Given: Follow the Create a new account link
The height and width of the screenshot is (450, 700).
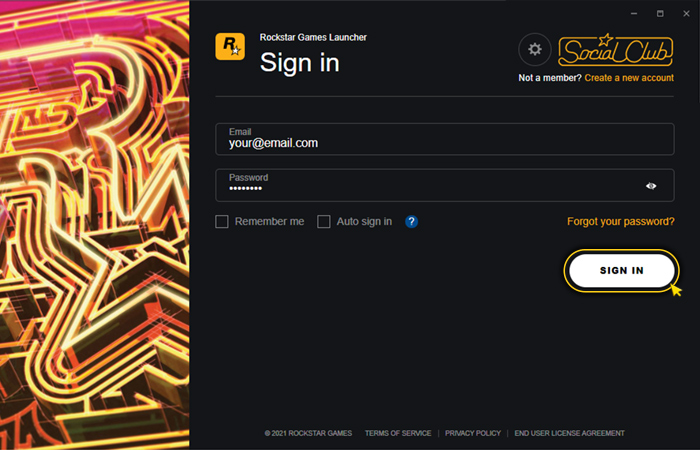Looking at the screenshot, I should 630,77.
